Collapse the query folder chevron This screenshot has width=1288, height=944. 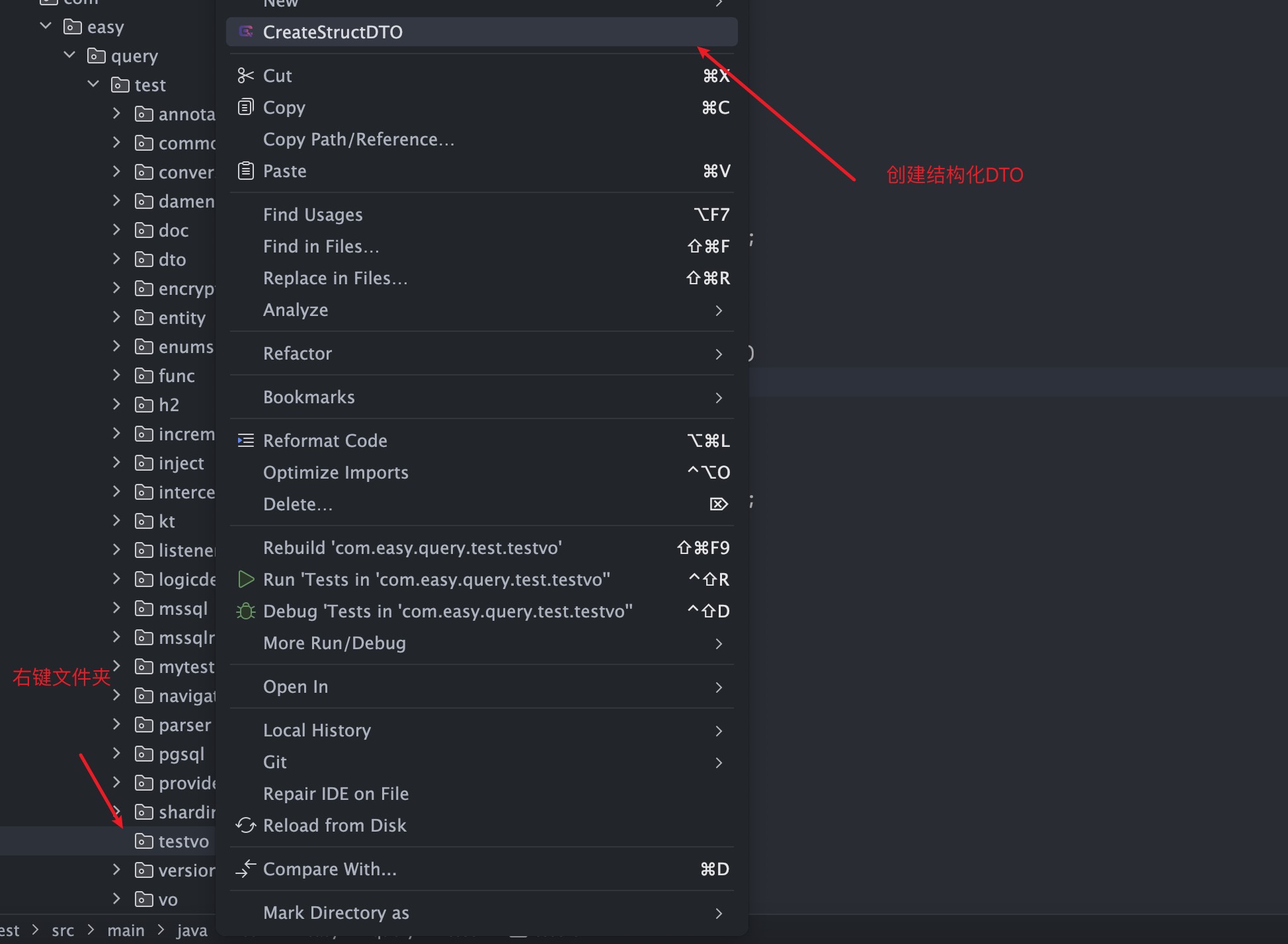(69, 55)
